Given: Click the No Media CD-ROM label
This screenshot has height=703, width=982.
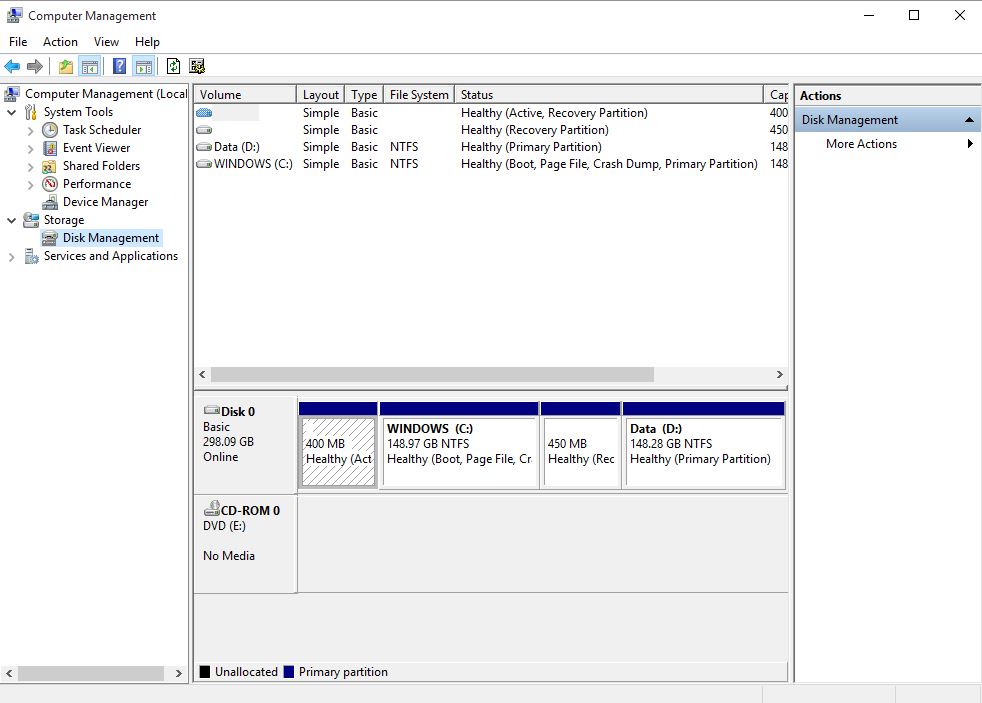Looking at the screenshot, I should (229, 556).
